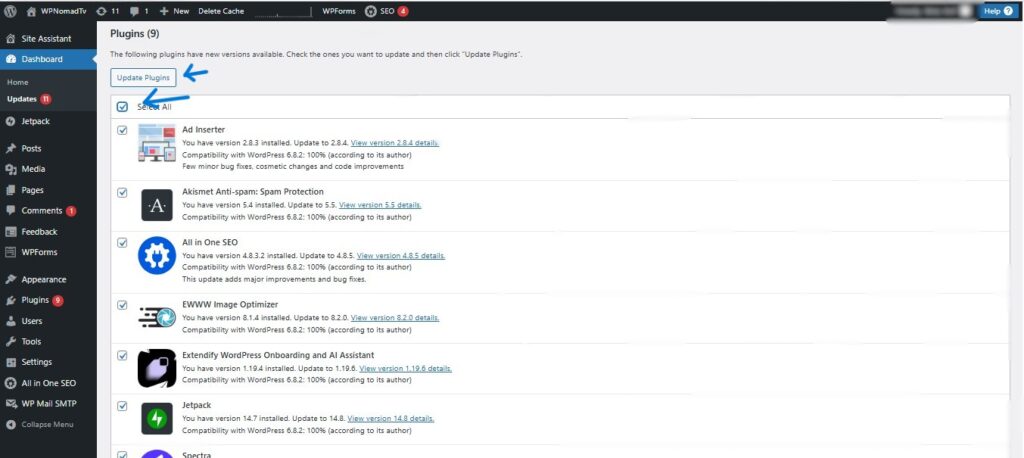Screen dimensions: 1024x458
Task: Click the Plugins (9) heading
Action: (135, 33)
